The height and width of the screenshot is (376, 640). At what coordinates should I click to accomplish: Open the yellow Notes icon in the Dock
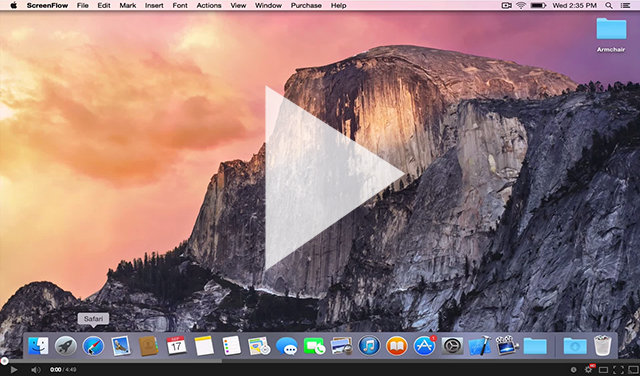[x=204, y=346]
